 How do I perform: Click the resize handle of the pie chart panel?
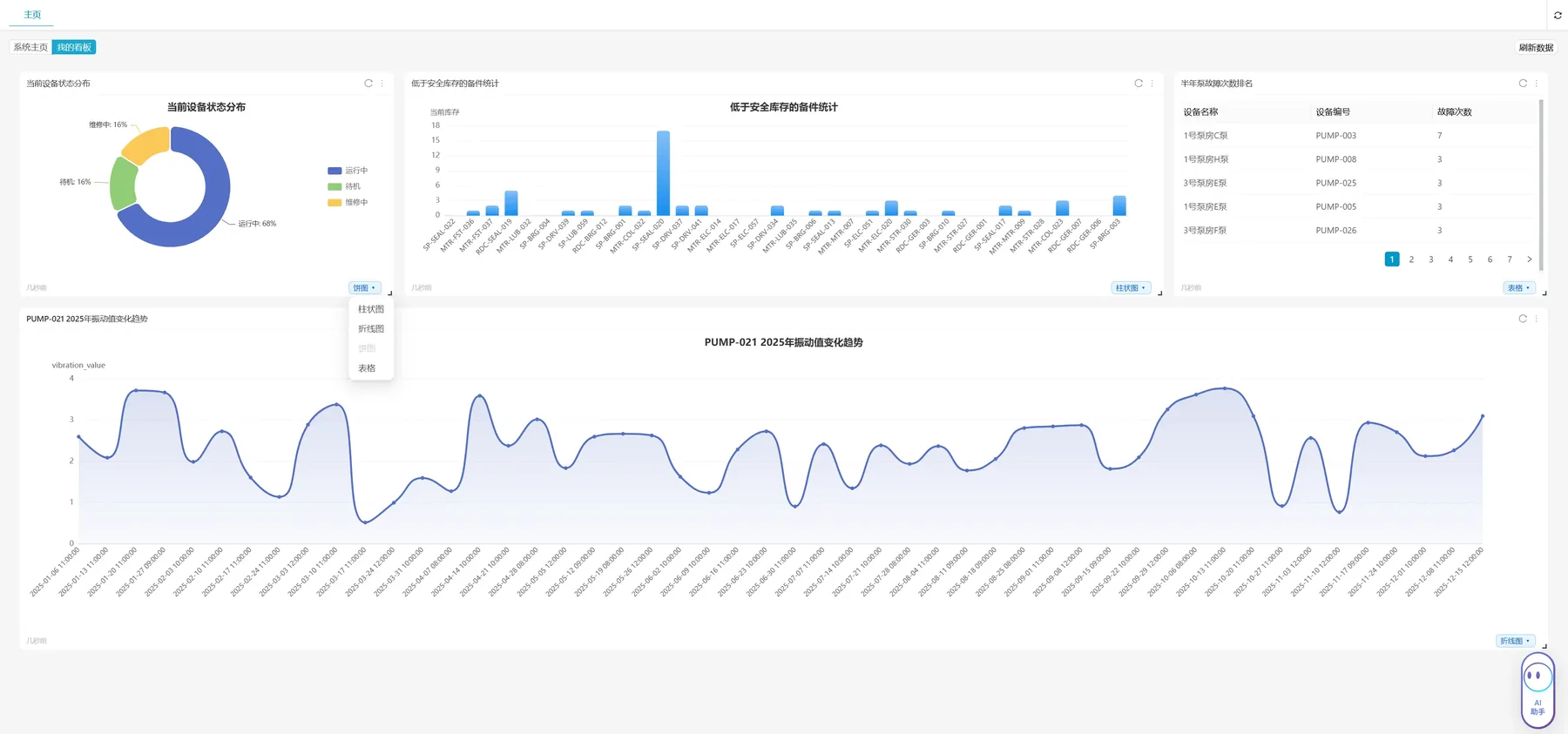[x=389, y=293]
